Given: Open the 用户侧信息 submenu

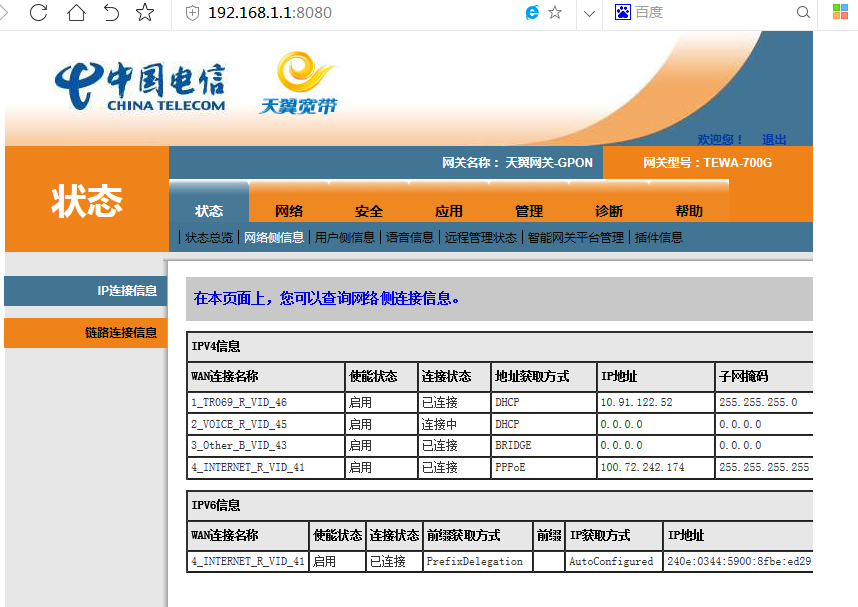Looking at the screenshot, I should coord(344,238).
